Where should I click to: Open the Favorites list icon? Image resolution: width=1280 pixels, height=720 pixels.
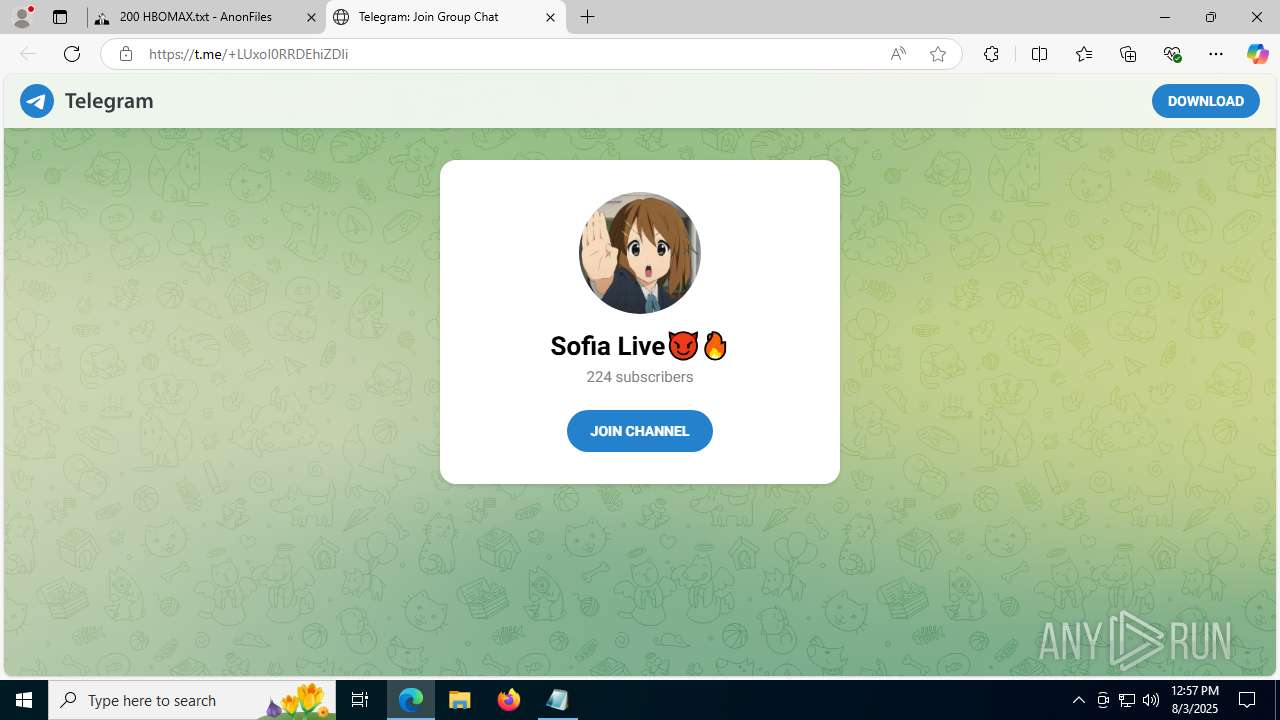tap(1084, 54)
